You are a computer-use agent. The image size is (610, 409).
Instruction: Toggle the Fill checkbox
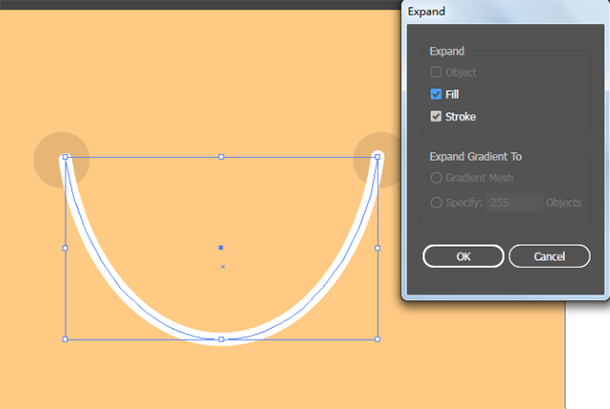tap(436, 94)
